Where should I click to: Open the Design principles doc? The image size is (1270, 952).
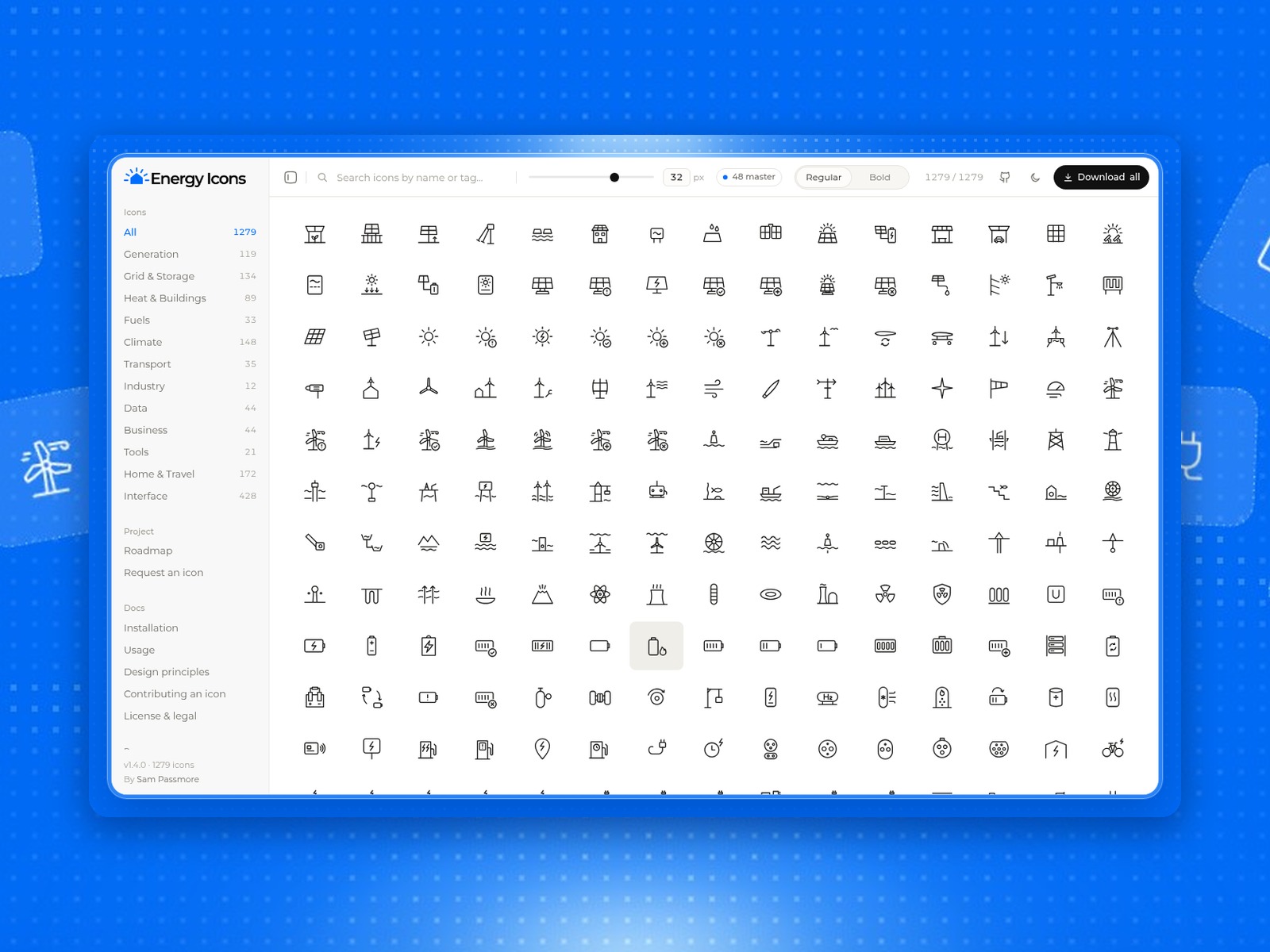click(167, 672)
